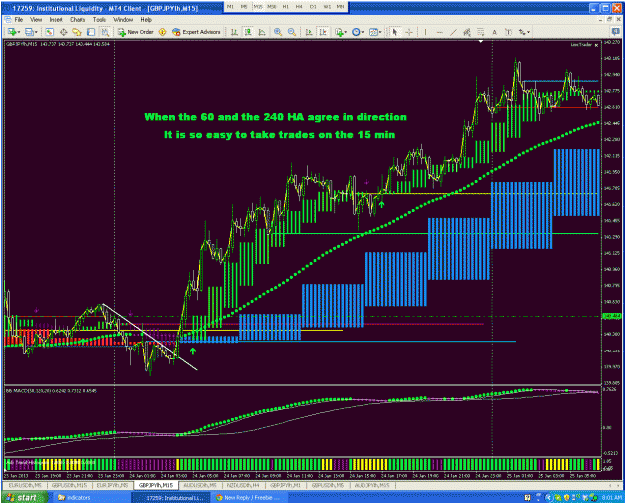Expand the Periods dropdown arrow
Screen dimensions: 625x503
(x=363, y=32)
